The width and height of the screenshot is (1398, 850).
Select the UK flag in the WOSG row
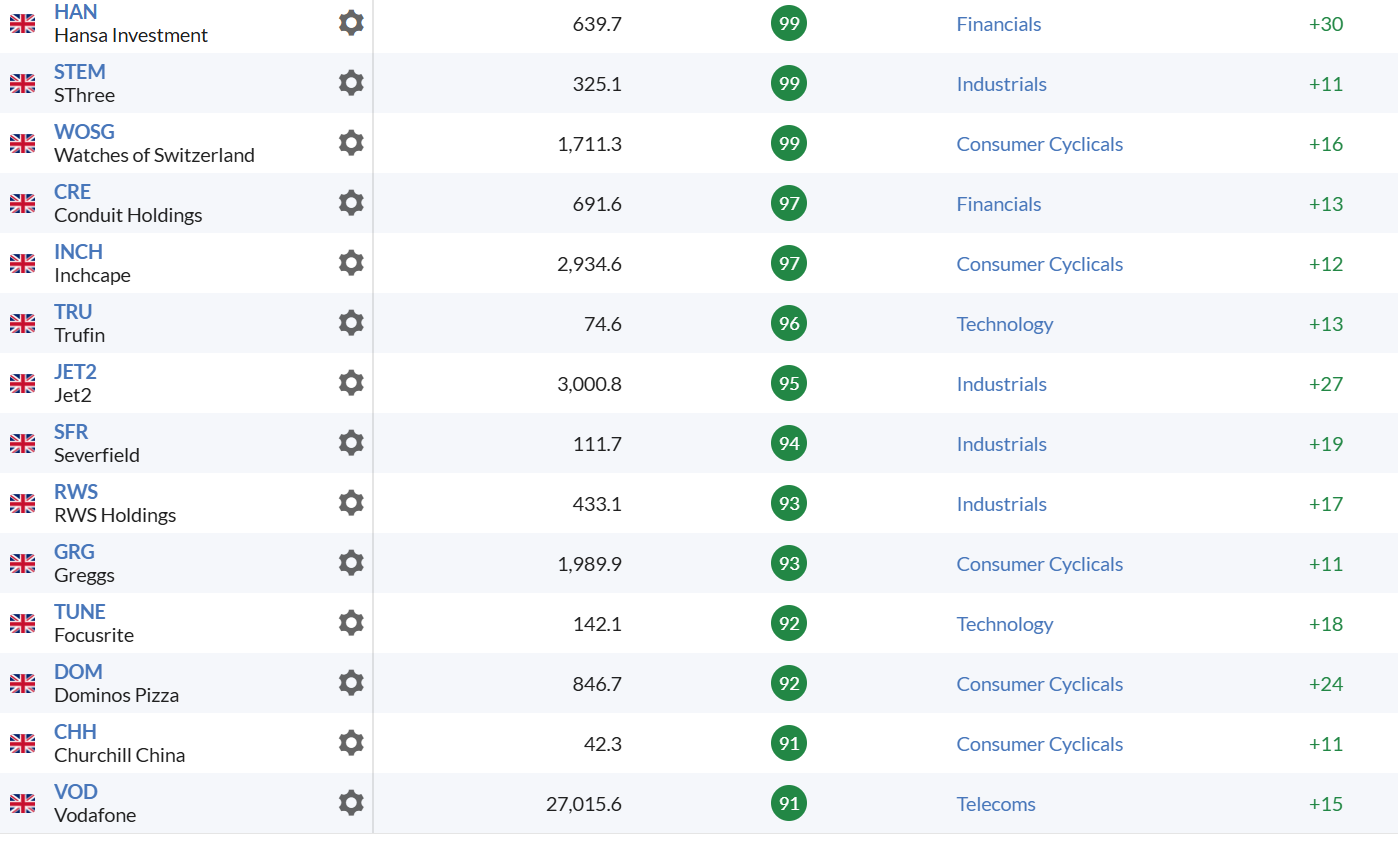22,143
